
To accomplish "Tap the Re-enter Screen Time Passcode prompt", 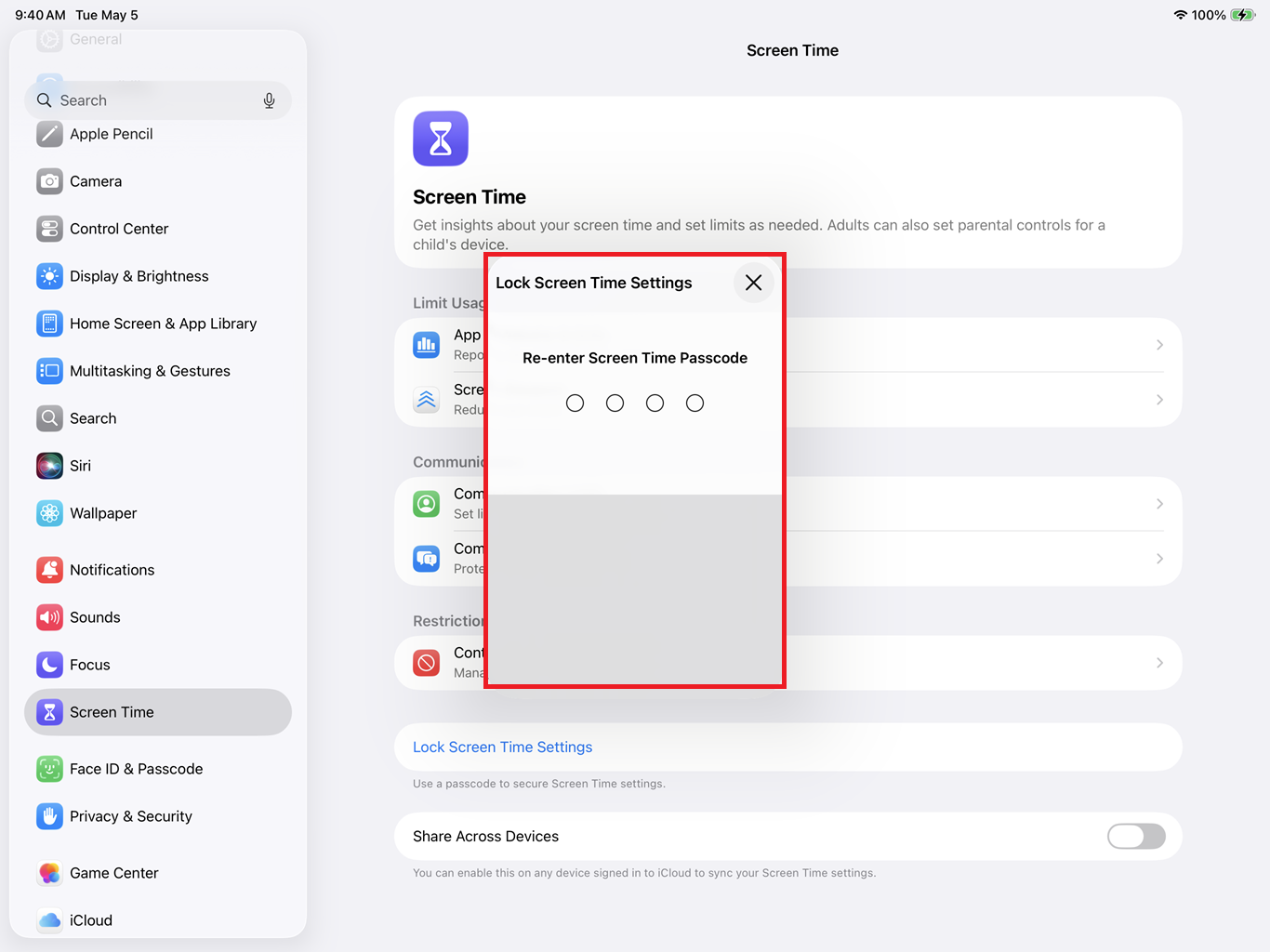I will point(635,358).
